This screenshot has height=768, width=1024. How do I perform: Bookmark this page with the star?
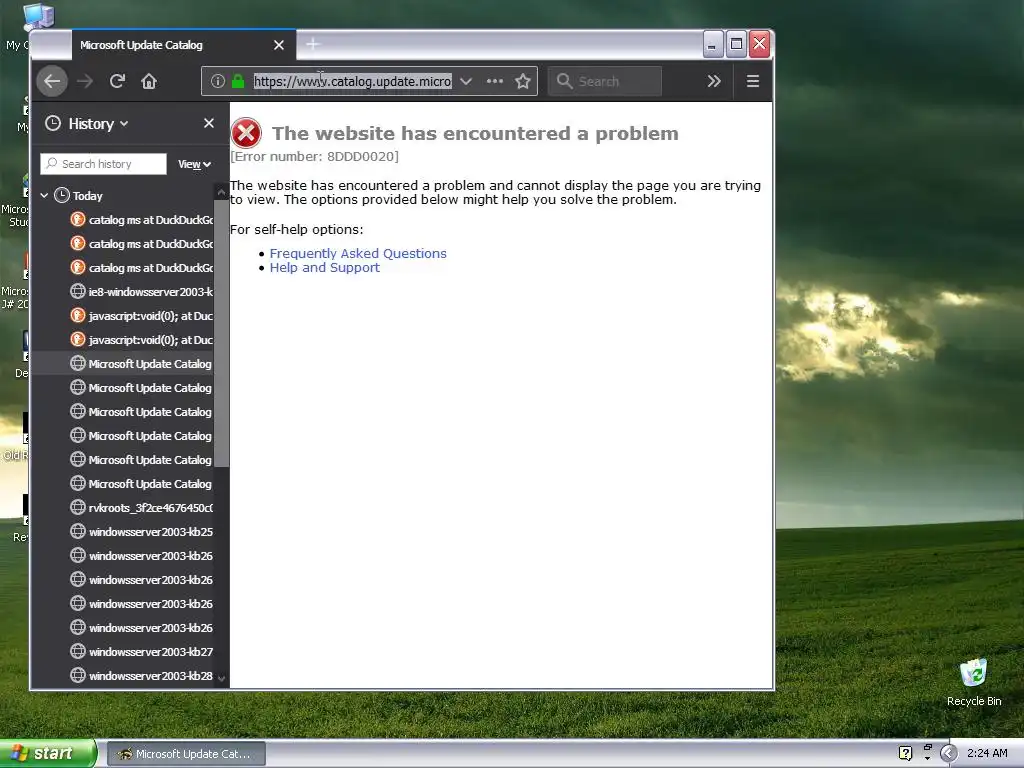[522, 81]
